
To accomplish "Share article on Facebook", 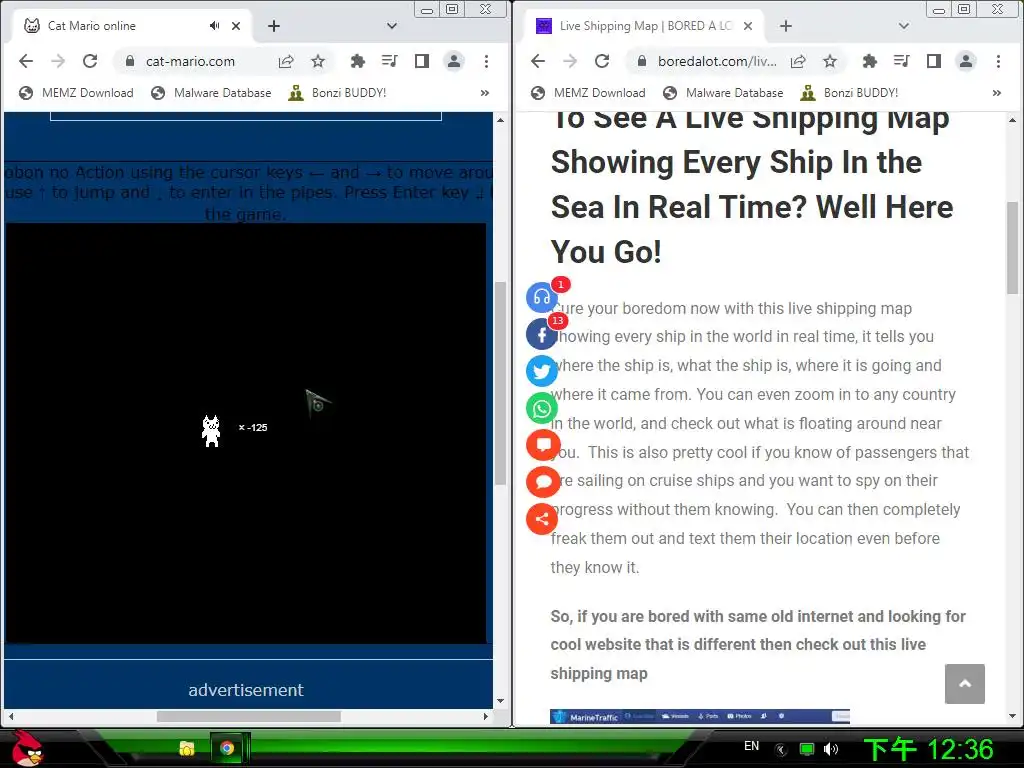I will tap(542, 334).
